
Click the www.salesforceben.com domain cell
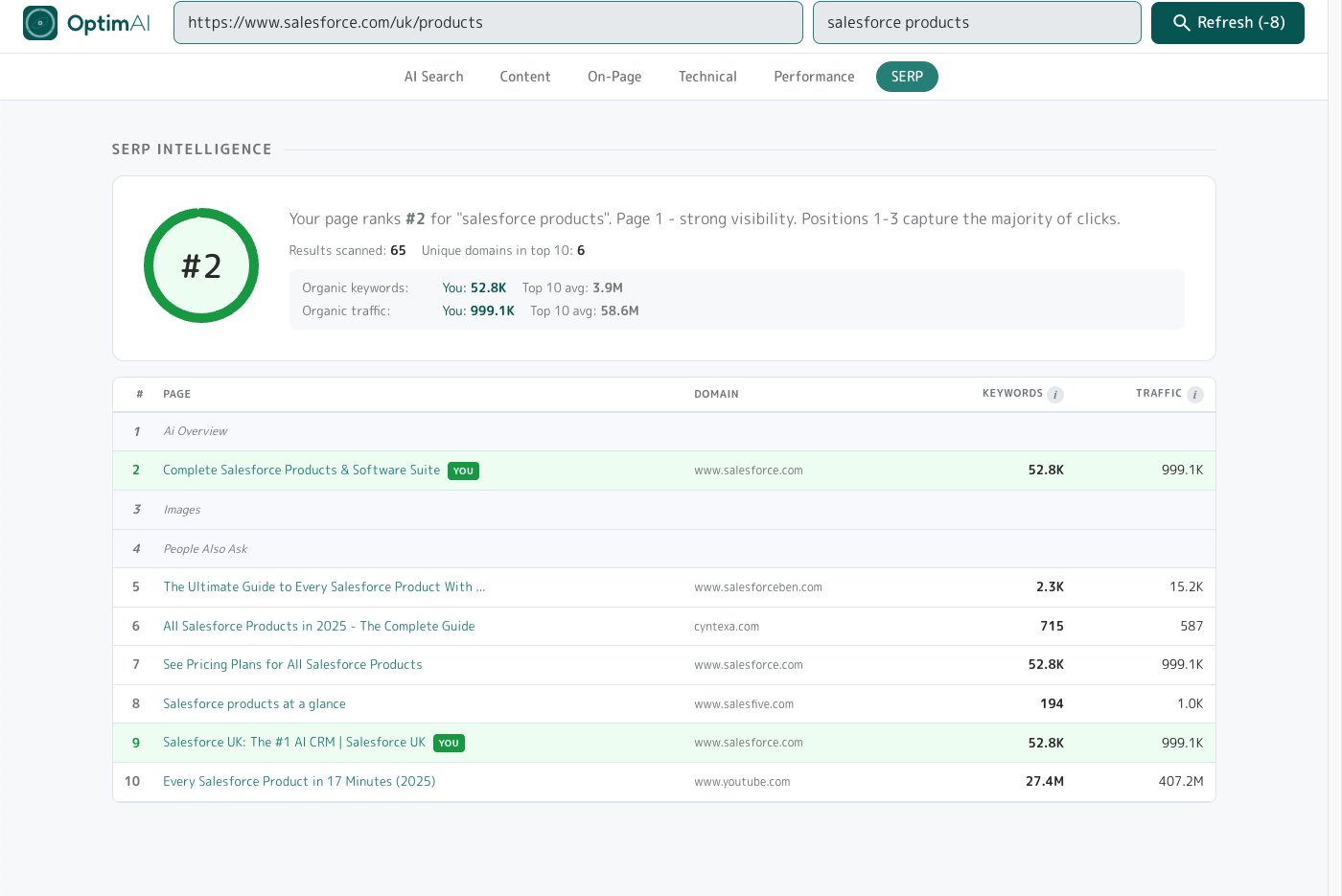point(758,587)
